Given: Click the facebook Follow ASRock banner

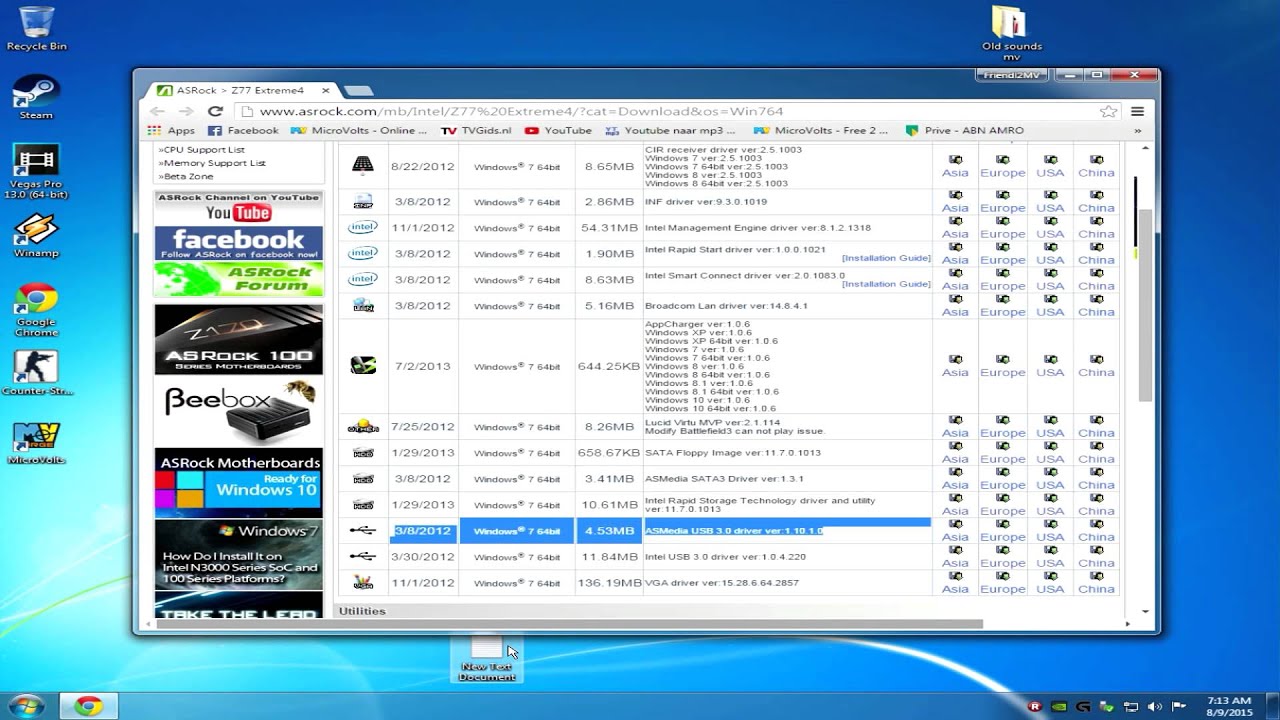Looking at the screenshot, I should tap(239, 243).
